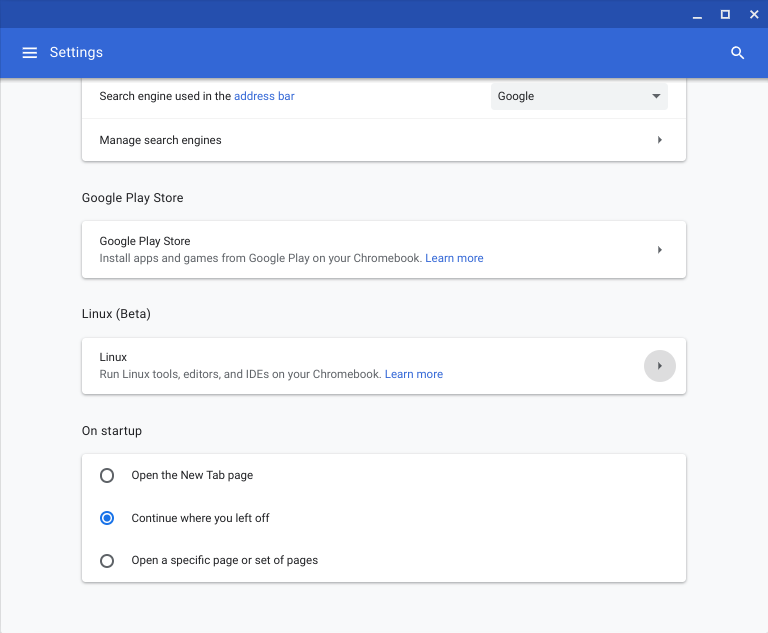Click the Google Play Store row title

(x=144, y=241)
